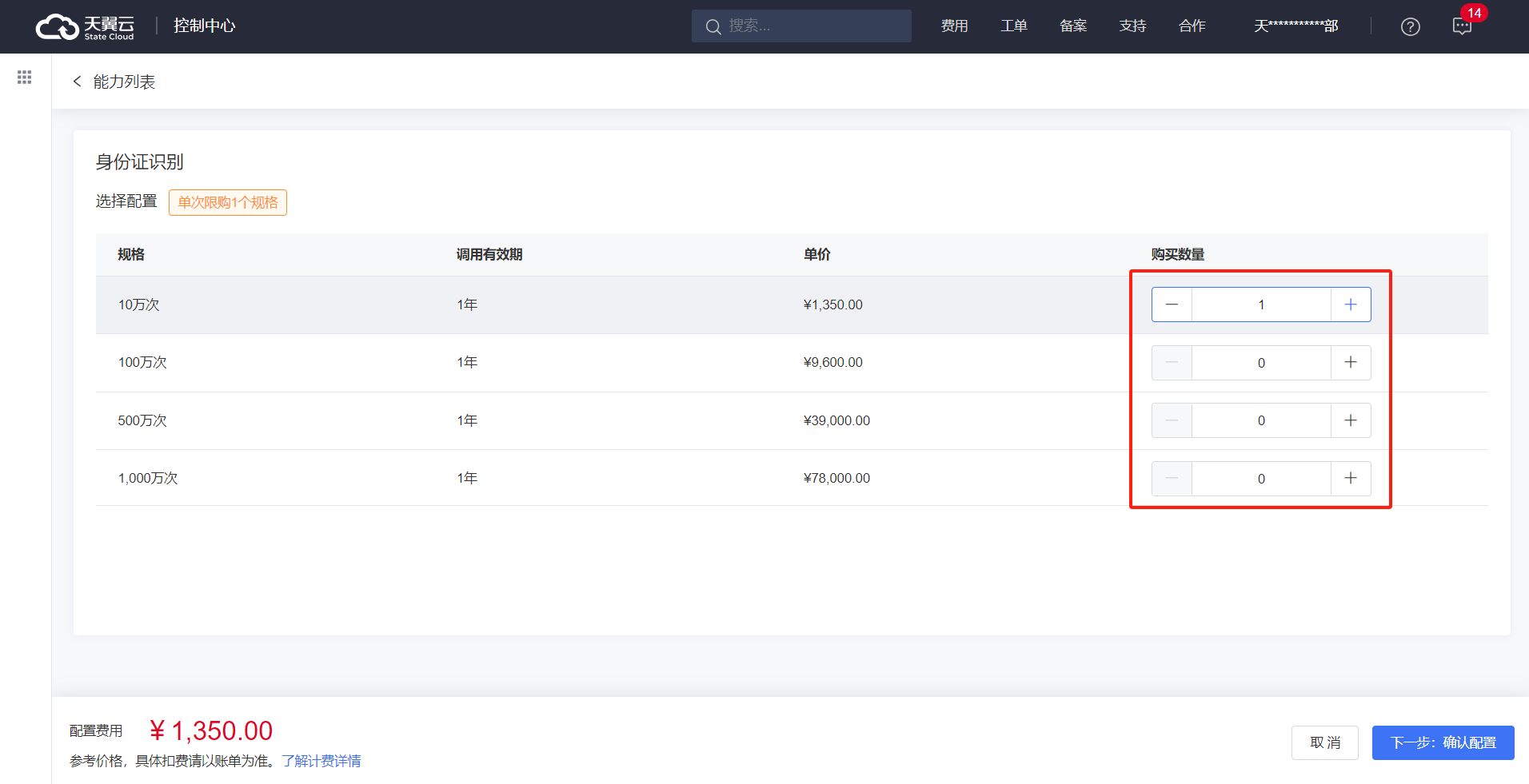Click the 单价 column header

(817, 254)
